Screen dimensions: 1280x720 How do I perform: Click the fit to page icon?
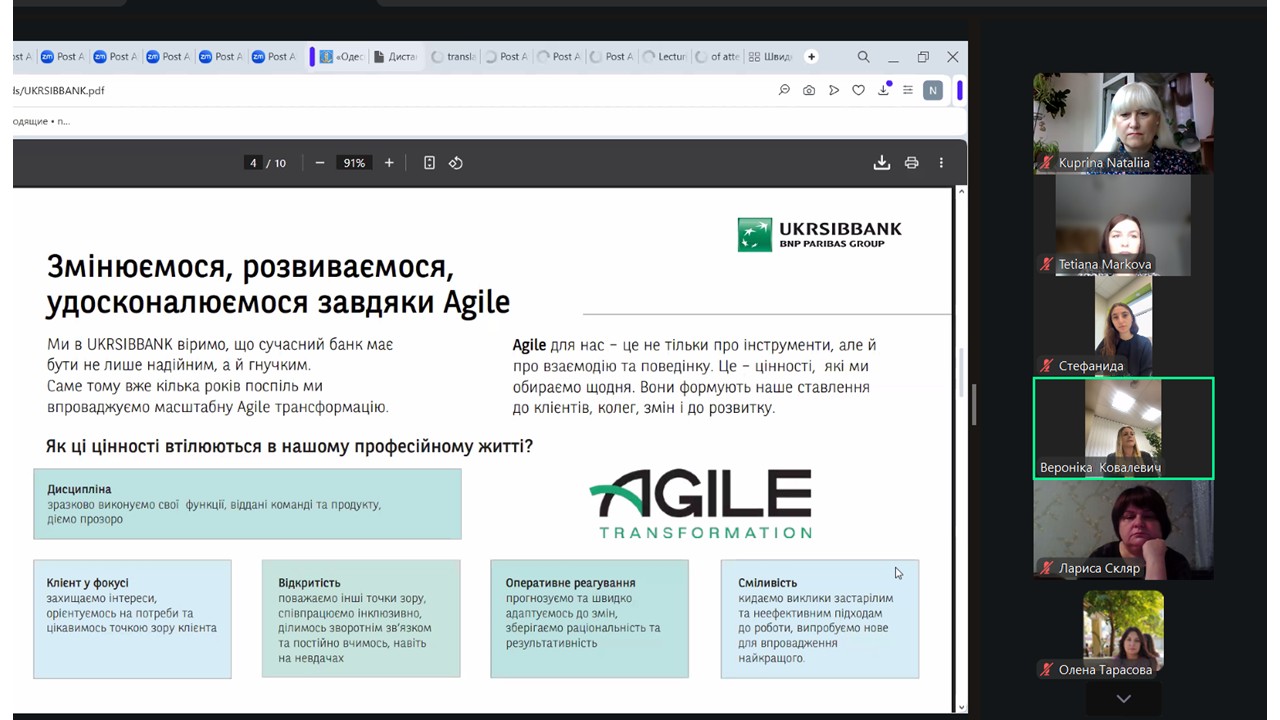(x=429, y=163)
